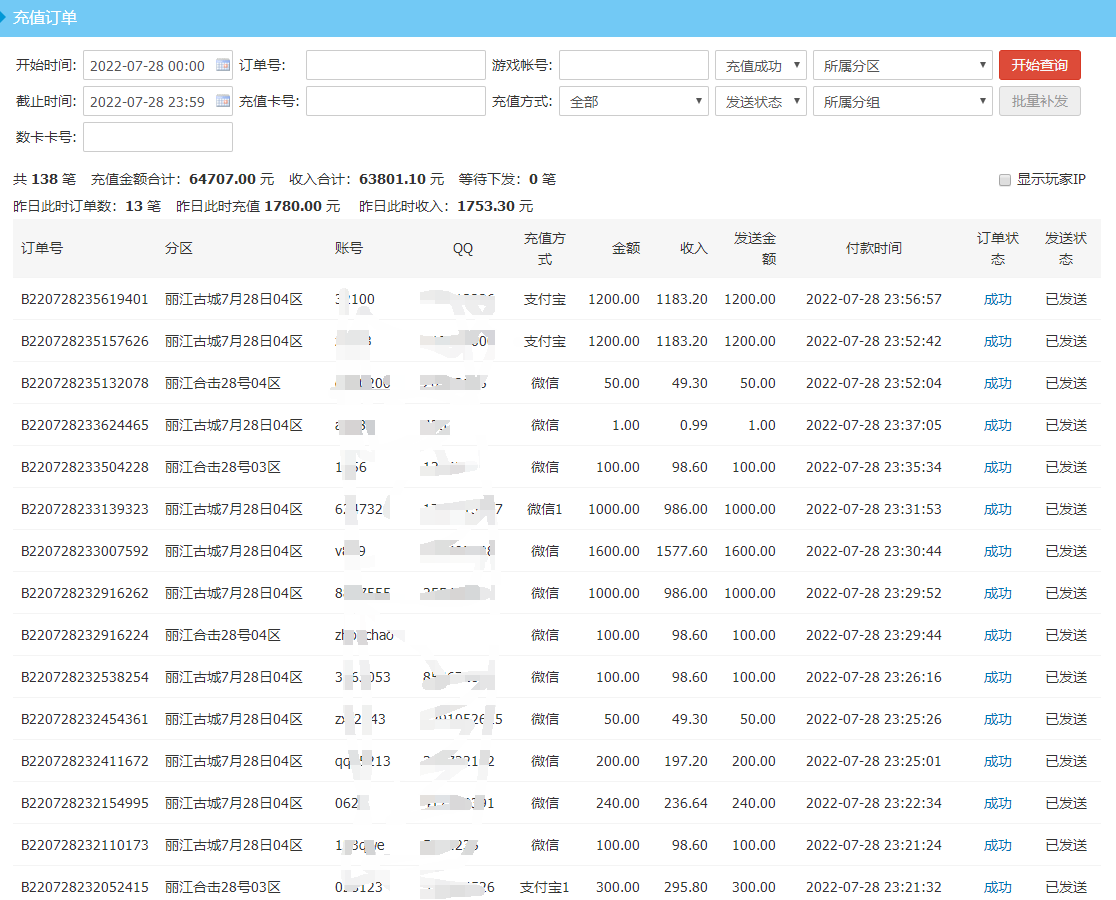Click 成功 status on the first order row
Image resolution: width=1116 pixels, height=900 pixels.
click(997, 298)
